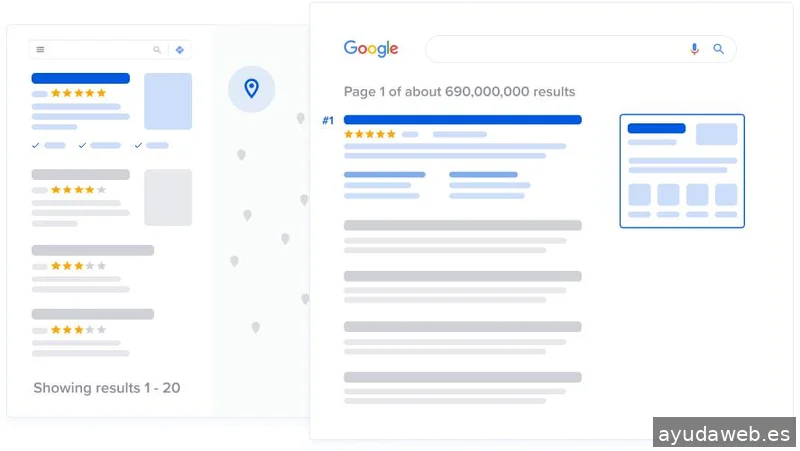Click the blue title bar inside knowledge panel

pos(657,128)
